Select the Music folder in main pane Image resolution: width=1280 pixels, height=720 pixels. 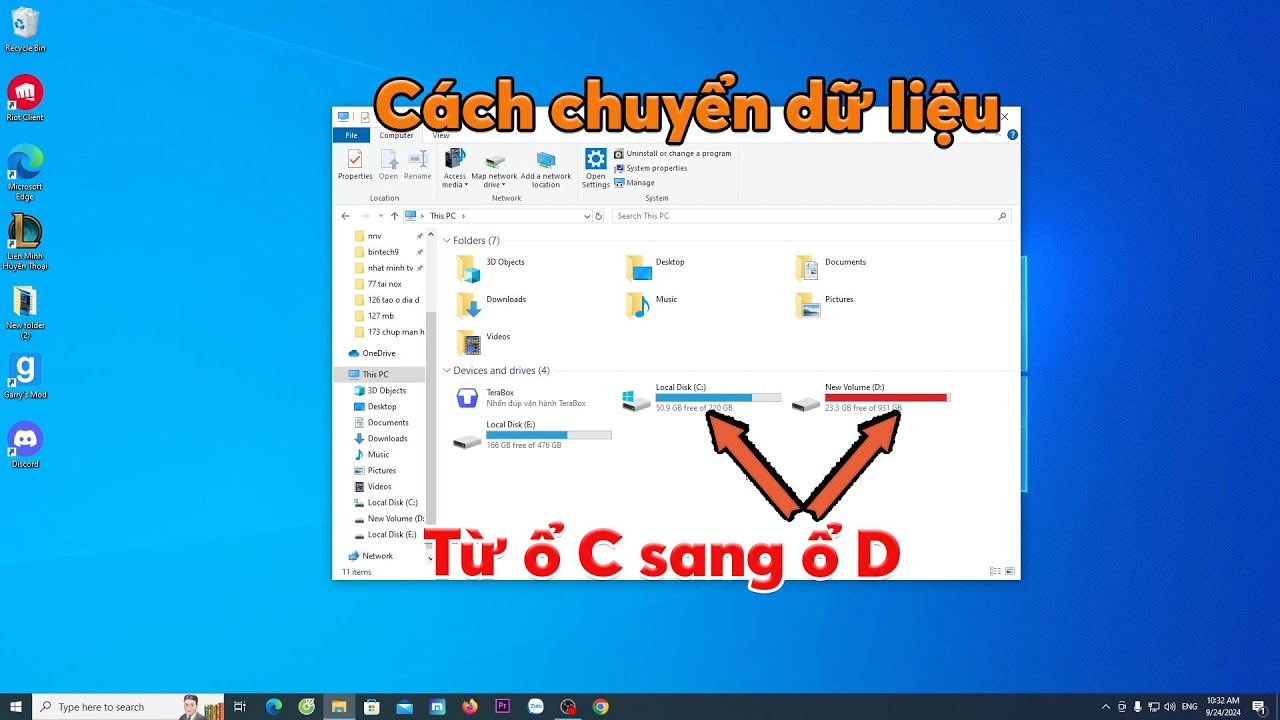coord(653,305)
